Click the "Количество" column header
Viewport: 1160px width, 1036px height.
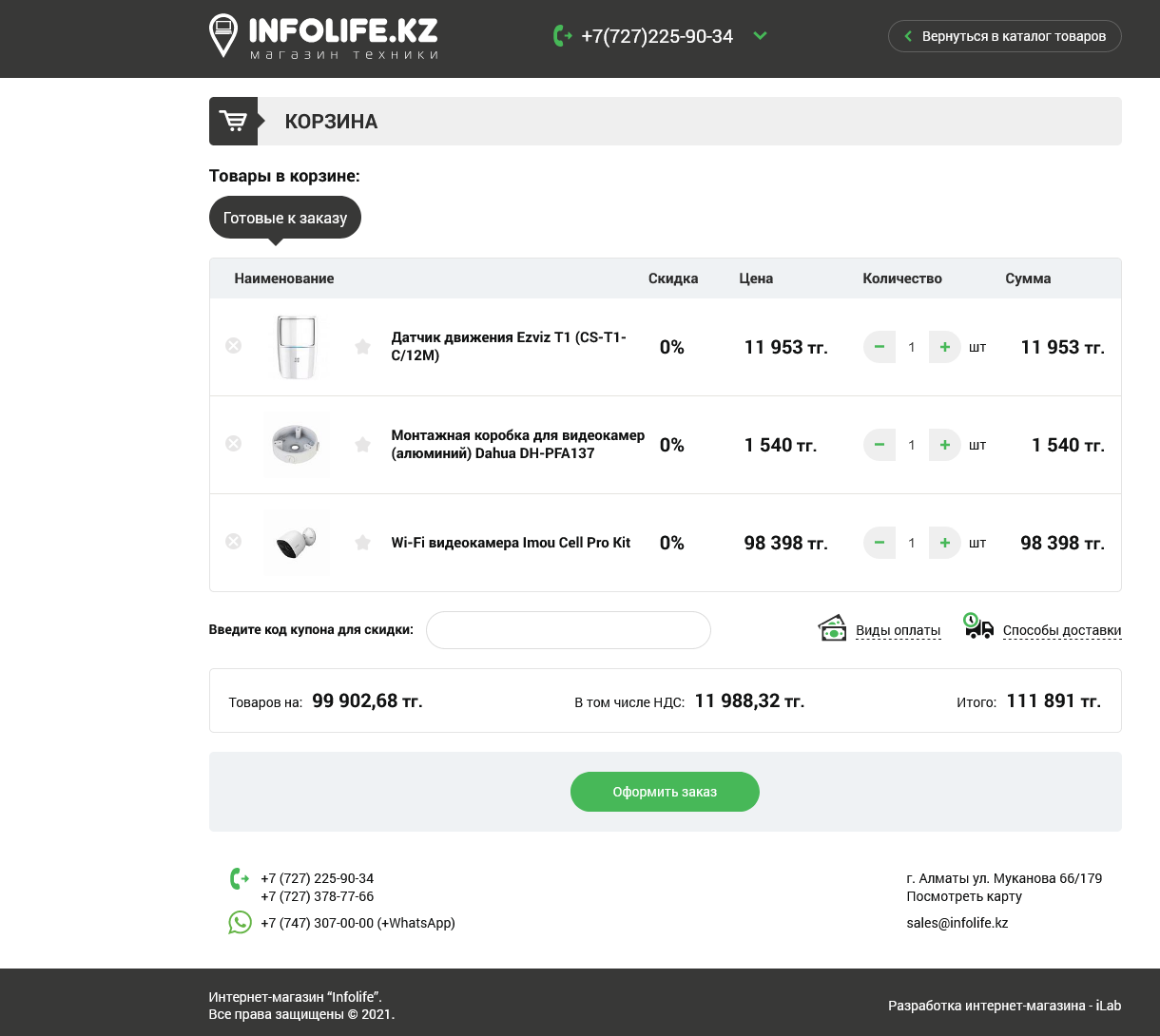[902, 278]
